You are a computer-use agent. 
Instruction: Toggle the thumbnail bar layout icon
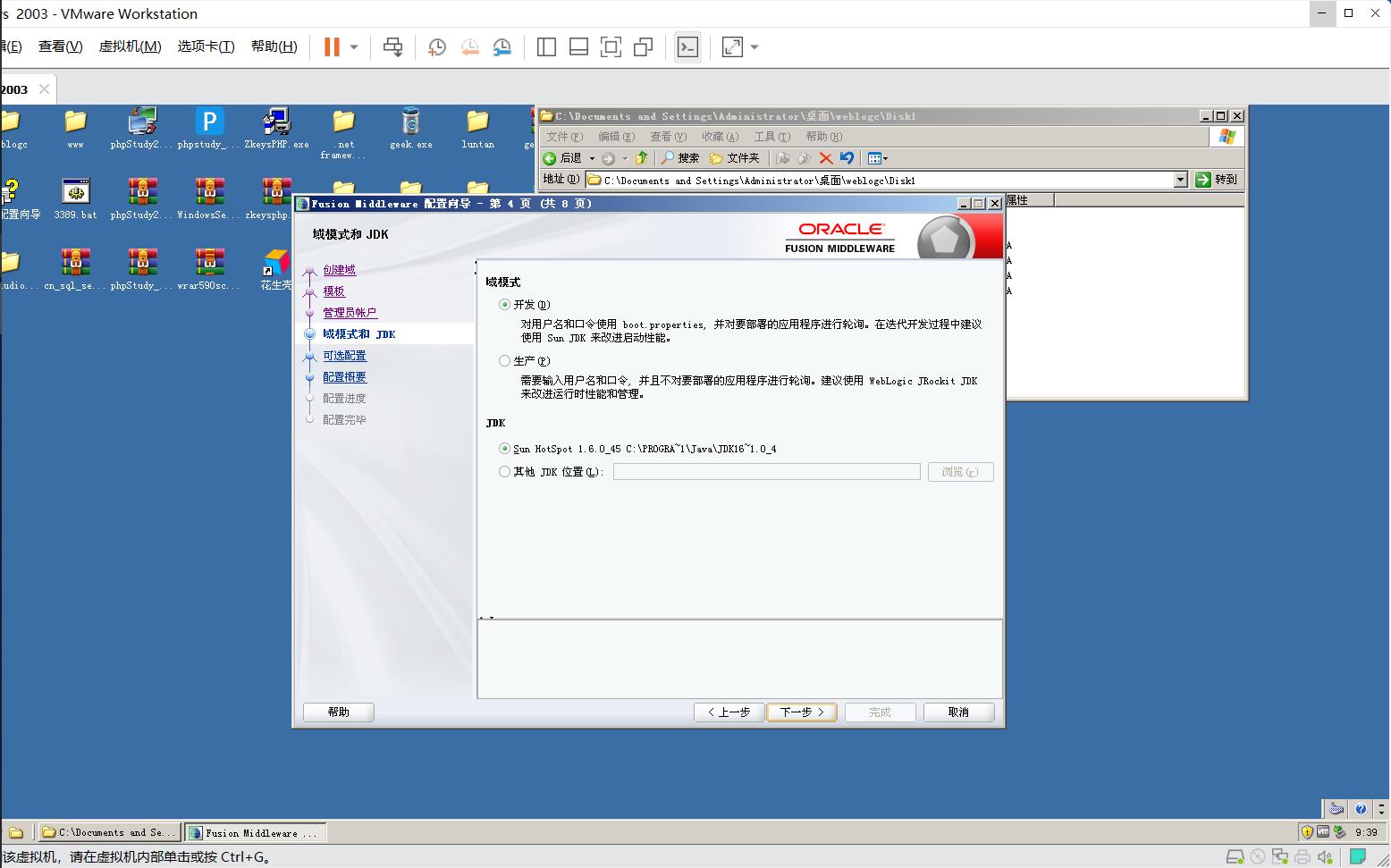(578, 47)
